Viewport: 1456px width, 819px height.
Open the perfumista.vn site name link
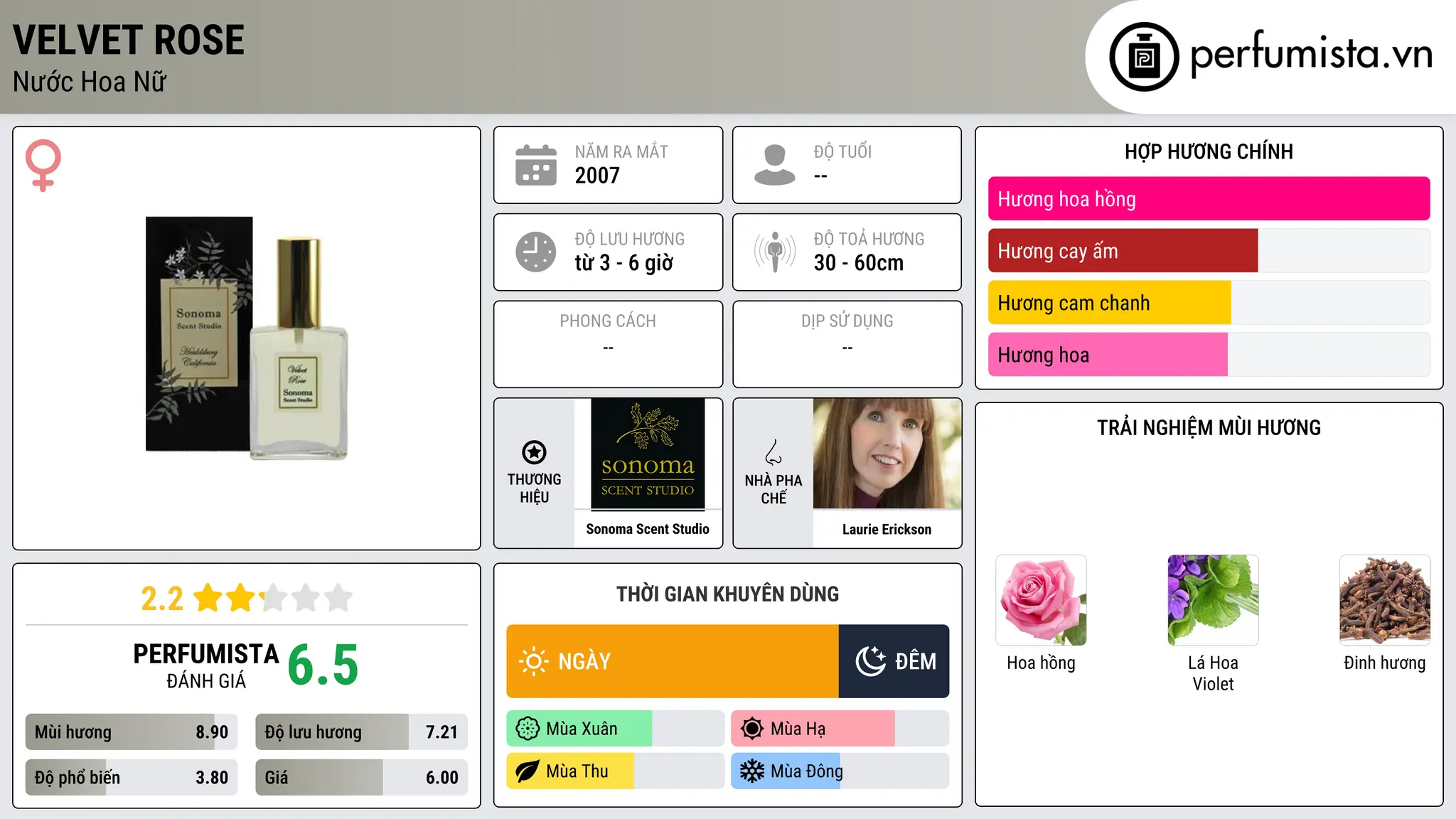coord(1312,55)
